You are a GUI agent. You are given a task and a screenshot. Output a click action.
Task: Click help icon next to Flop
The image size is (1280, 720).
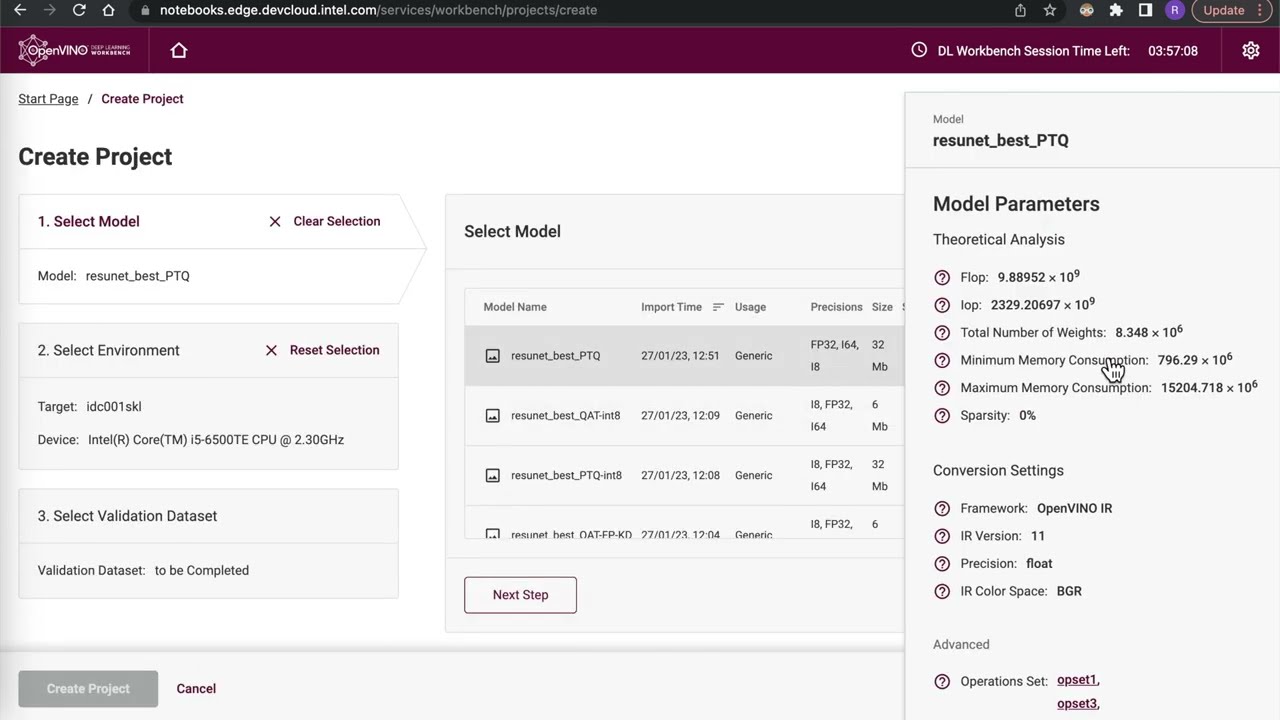coord(942,277)
